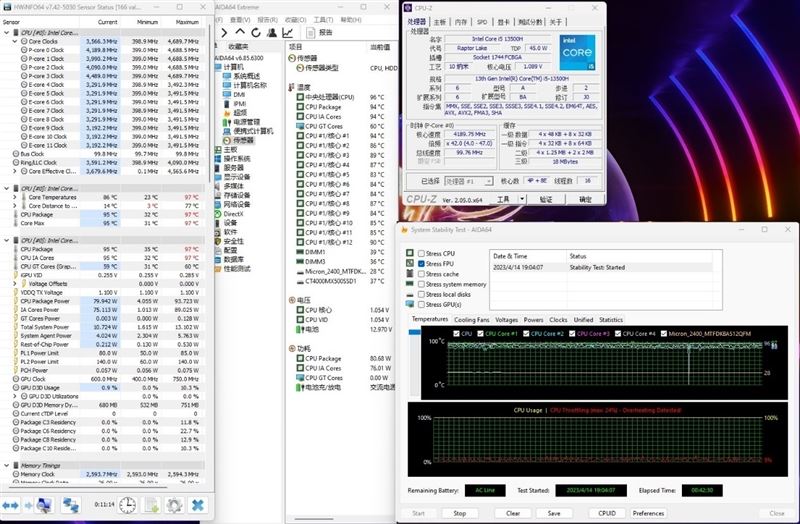Screen dimensions: 800x524
Task: Enable Stress system memory checkbox
Action: point(421,284)
